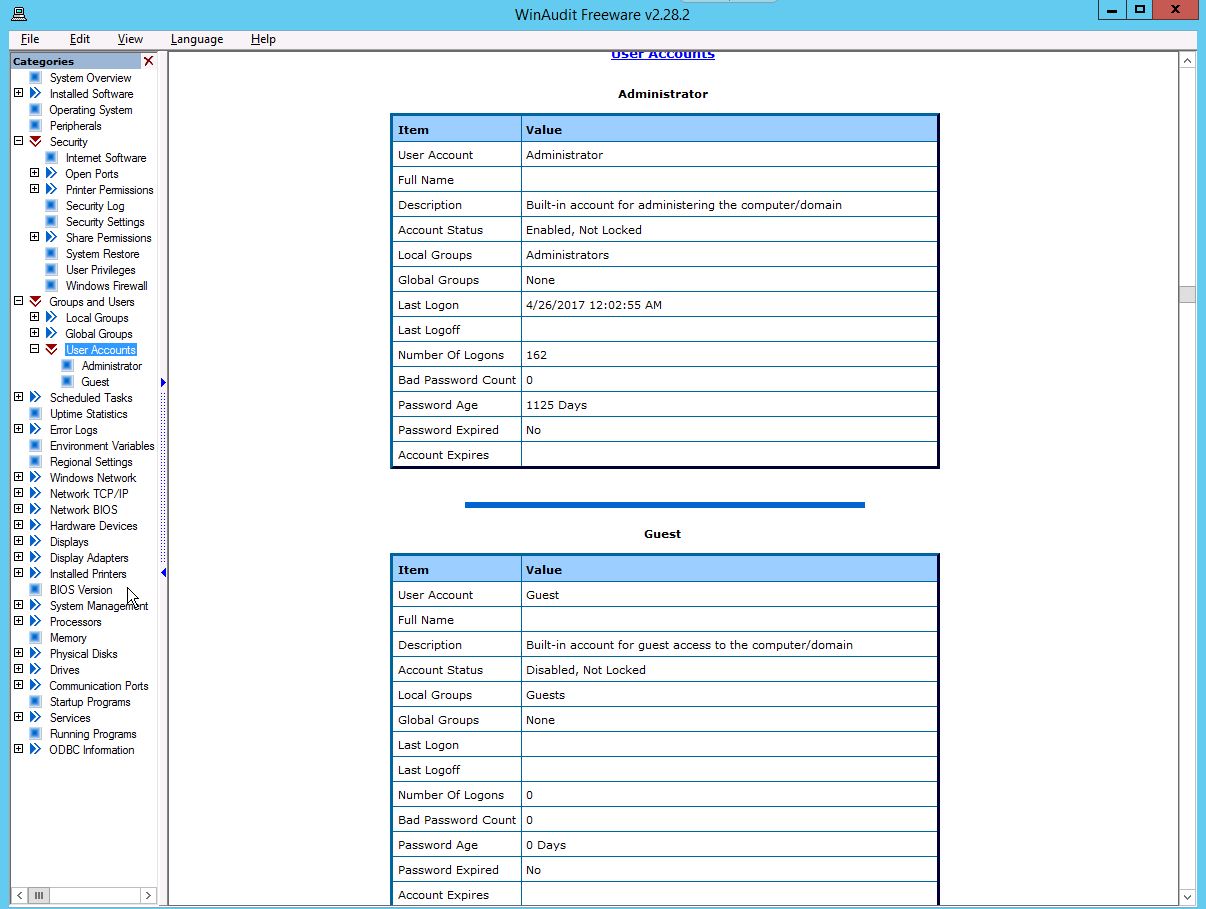Click the Regional Settings tree icon

click(35, 462)
